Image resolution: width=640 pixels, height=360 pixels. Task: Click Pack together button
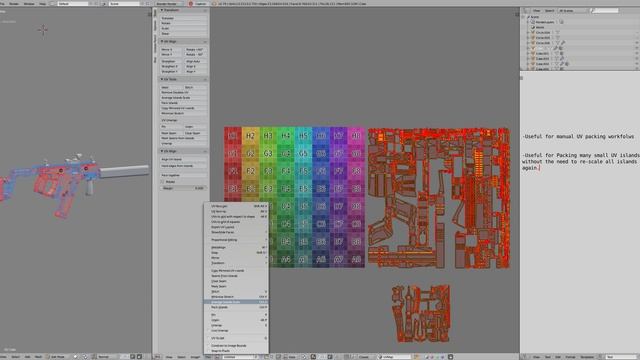pyautogui.click(x=183, y=175)
